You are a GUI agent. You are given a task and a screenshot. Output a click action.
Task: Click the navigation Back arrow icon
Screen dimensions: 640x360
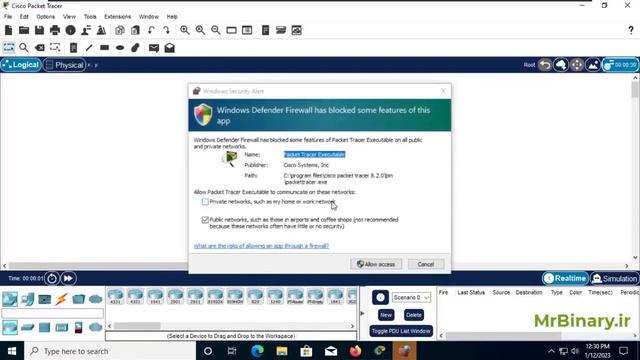tap(545, 65)
